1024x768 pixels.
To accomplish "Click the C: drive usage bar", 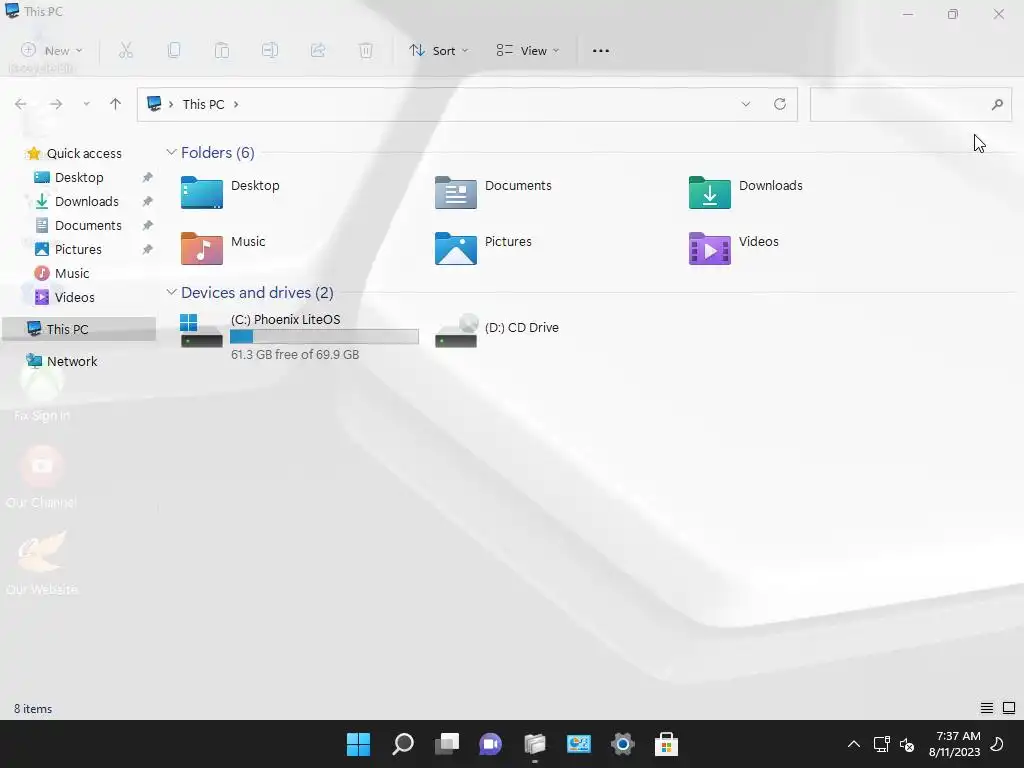I will tap(324, 336).
